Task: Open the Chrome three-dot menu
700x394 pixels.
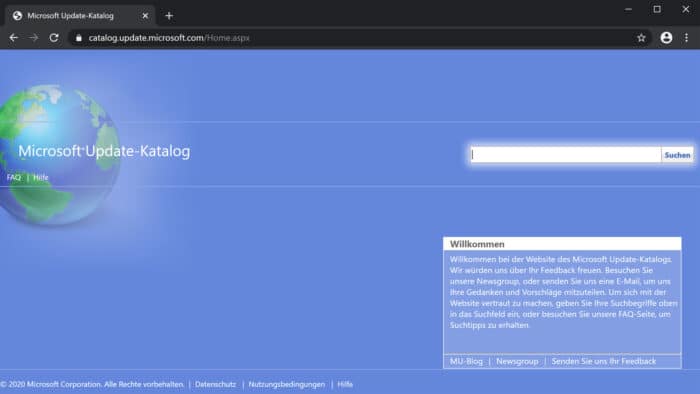Action: (687, 38)
